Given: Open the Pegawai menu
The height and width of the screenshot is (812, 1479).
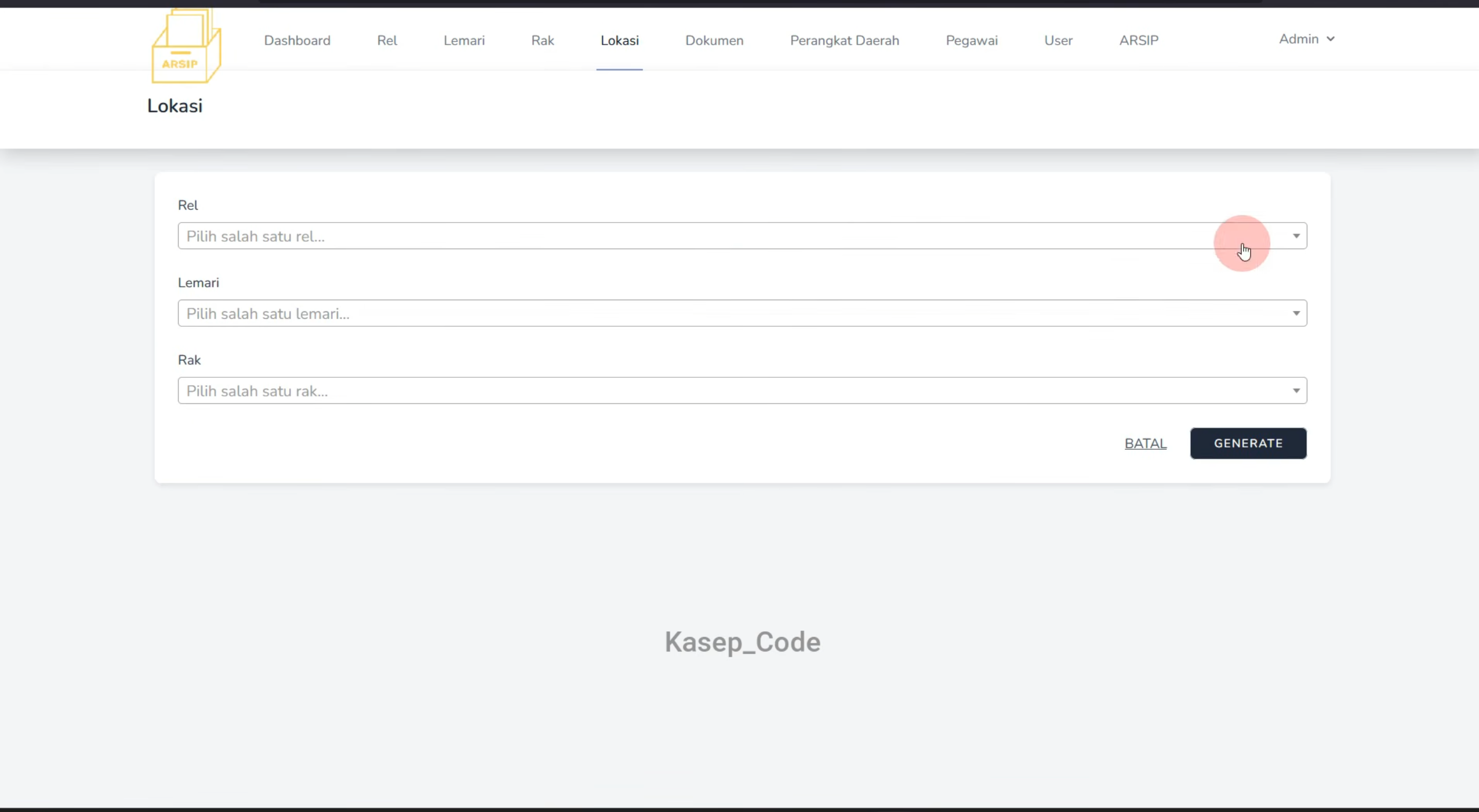Looking at the screenshot, I should pos(972,41).
